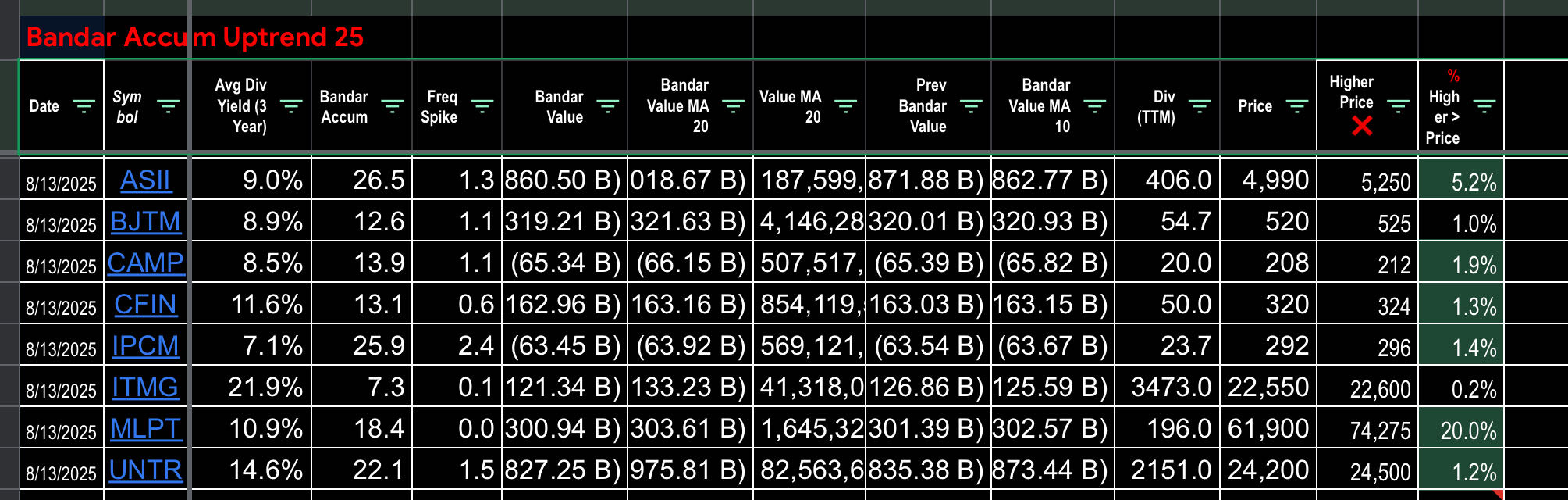Select the 8/13/2025 date in the UNTR row

[x=62, y=470]
